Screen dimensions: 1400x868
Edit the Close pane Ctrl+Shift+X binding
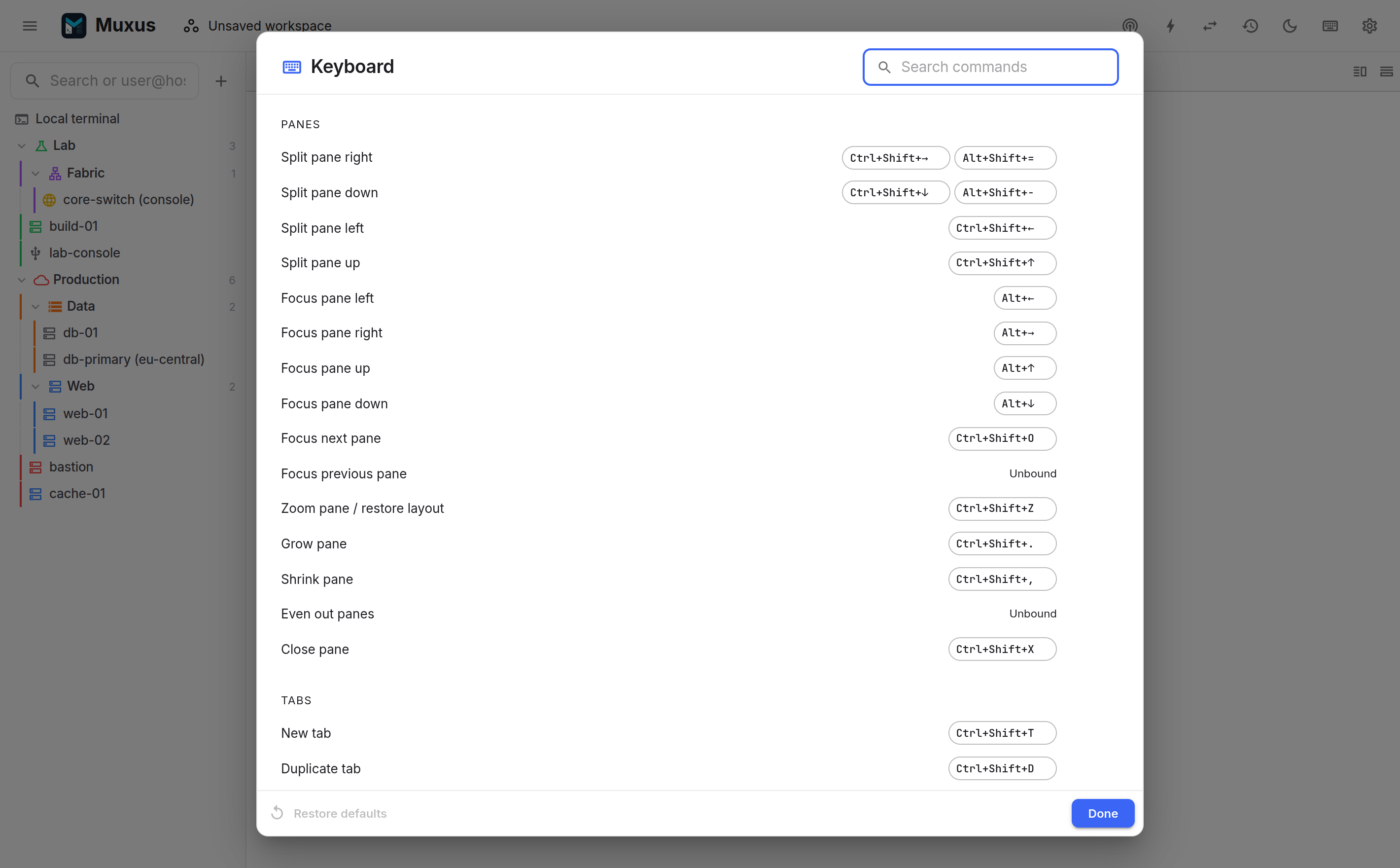pos(1002,650)
